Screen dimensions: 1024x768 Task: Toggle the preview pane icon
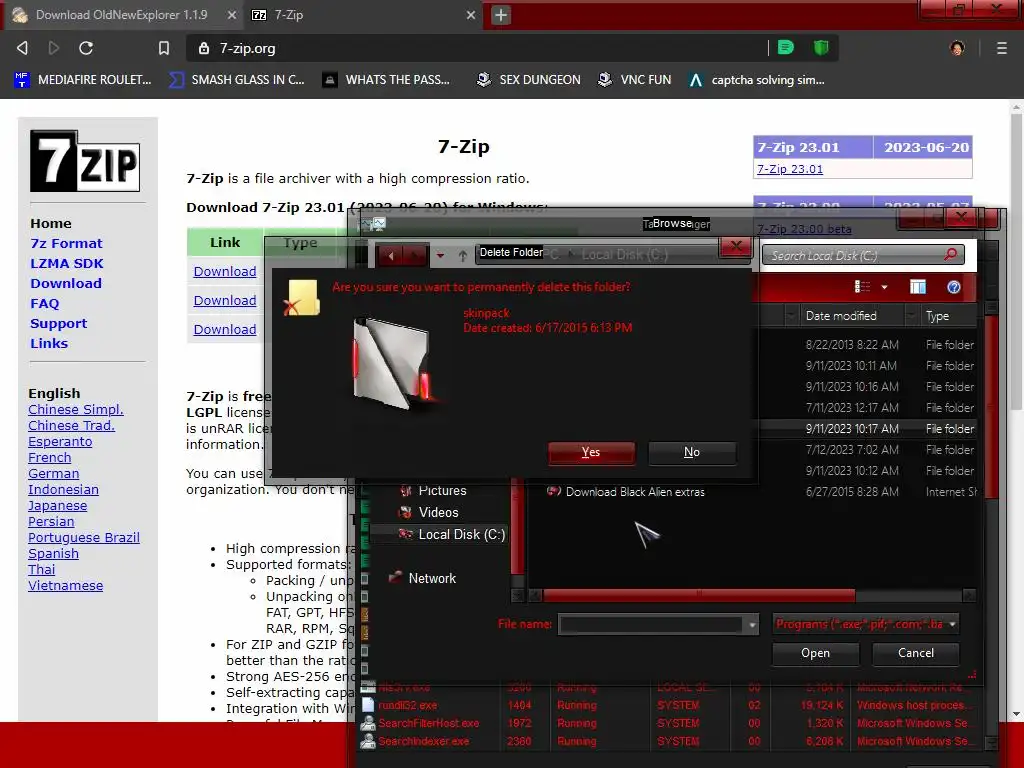[x=918, y=287]
